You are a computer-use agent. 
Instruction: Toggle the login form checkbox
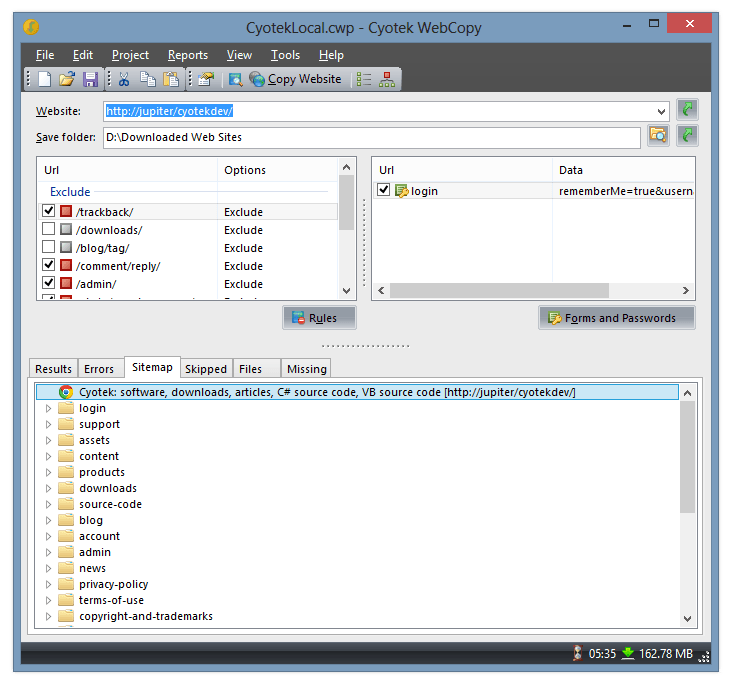383,190
